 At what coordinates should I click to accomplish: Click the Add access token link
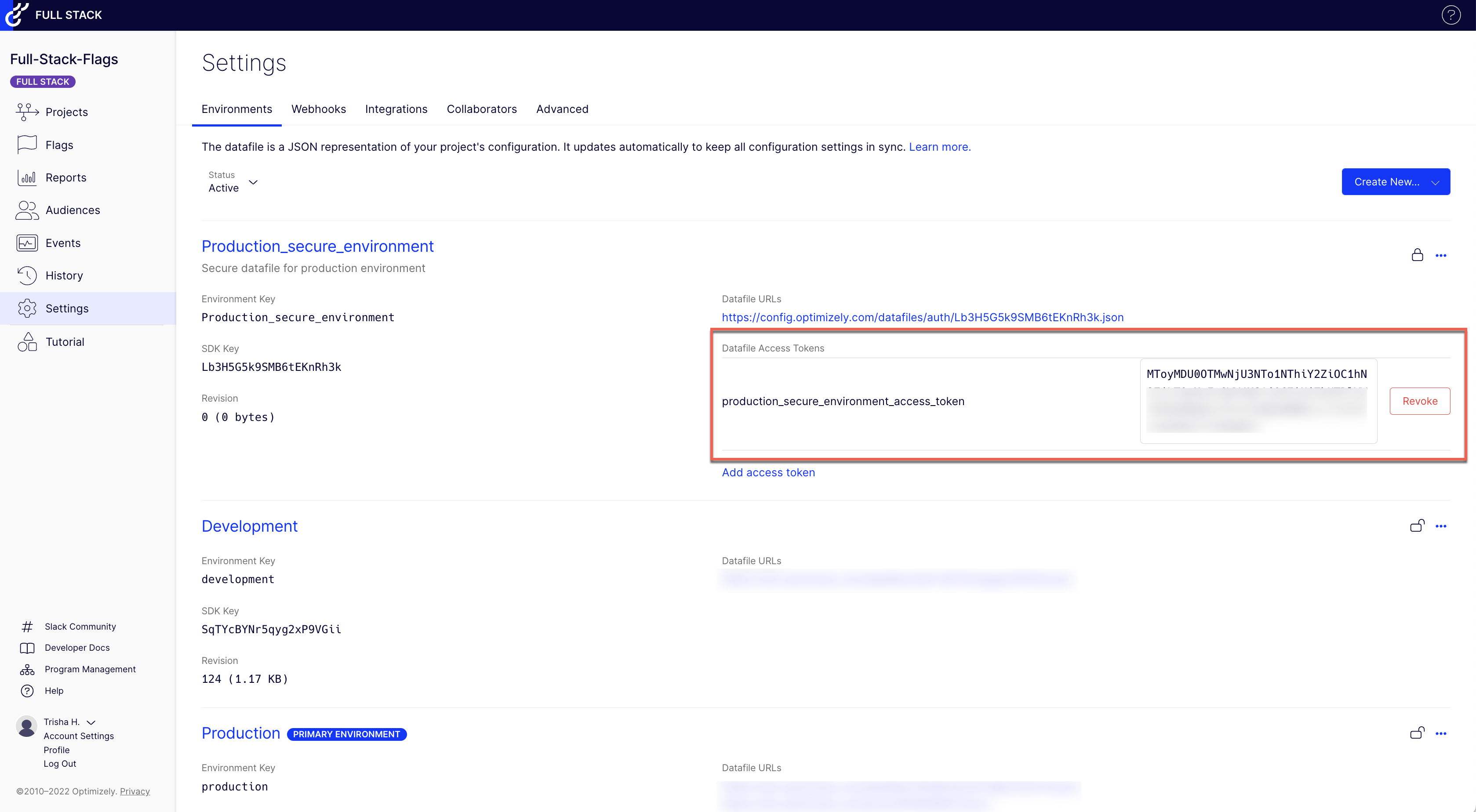768,472
